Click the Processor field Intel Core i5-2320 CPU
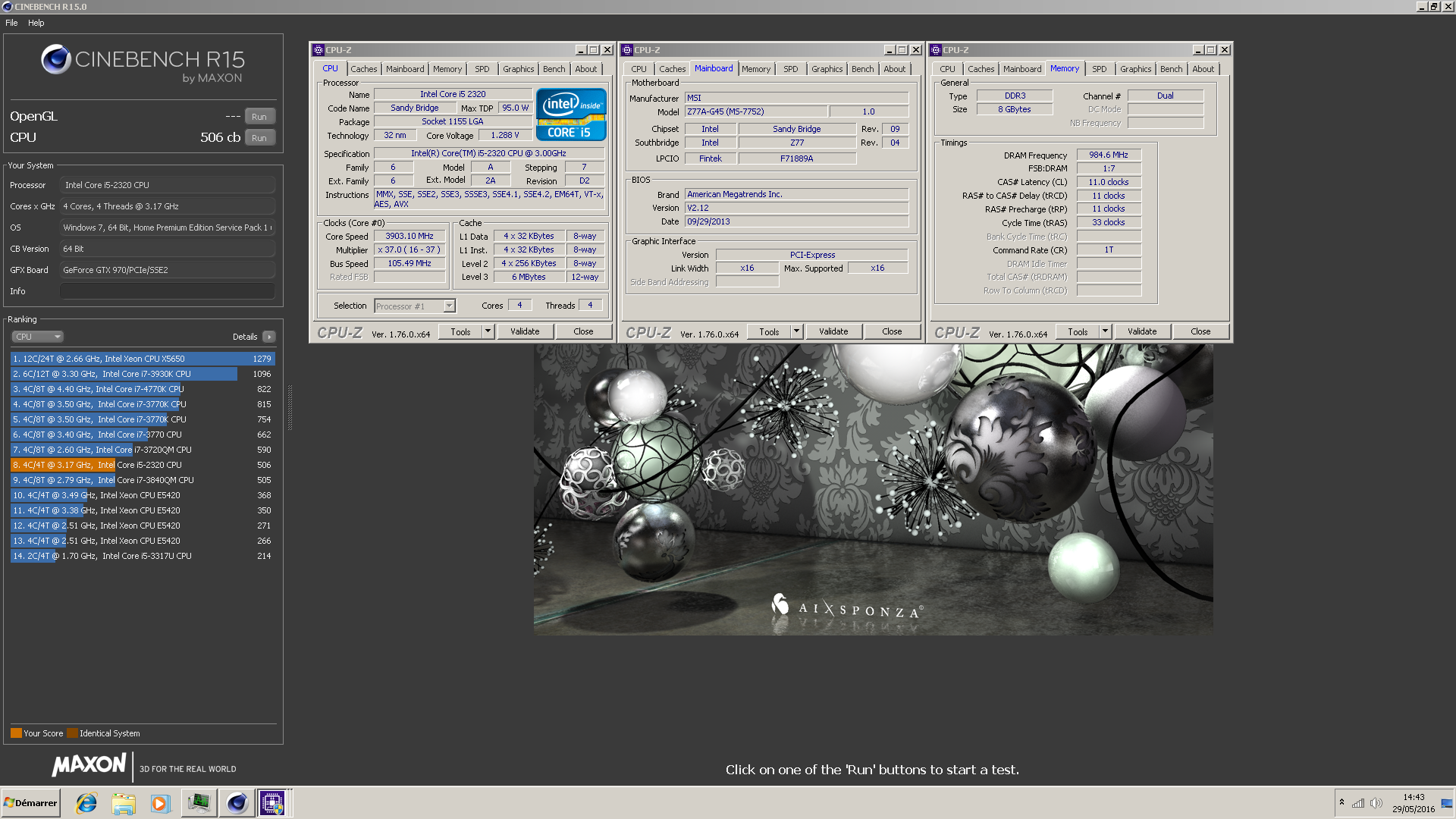1456x819 pixels. click(x=168, y=185)
